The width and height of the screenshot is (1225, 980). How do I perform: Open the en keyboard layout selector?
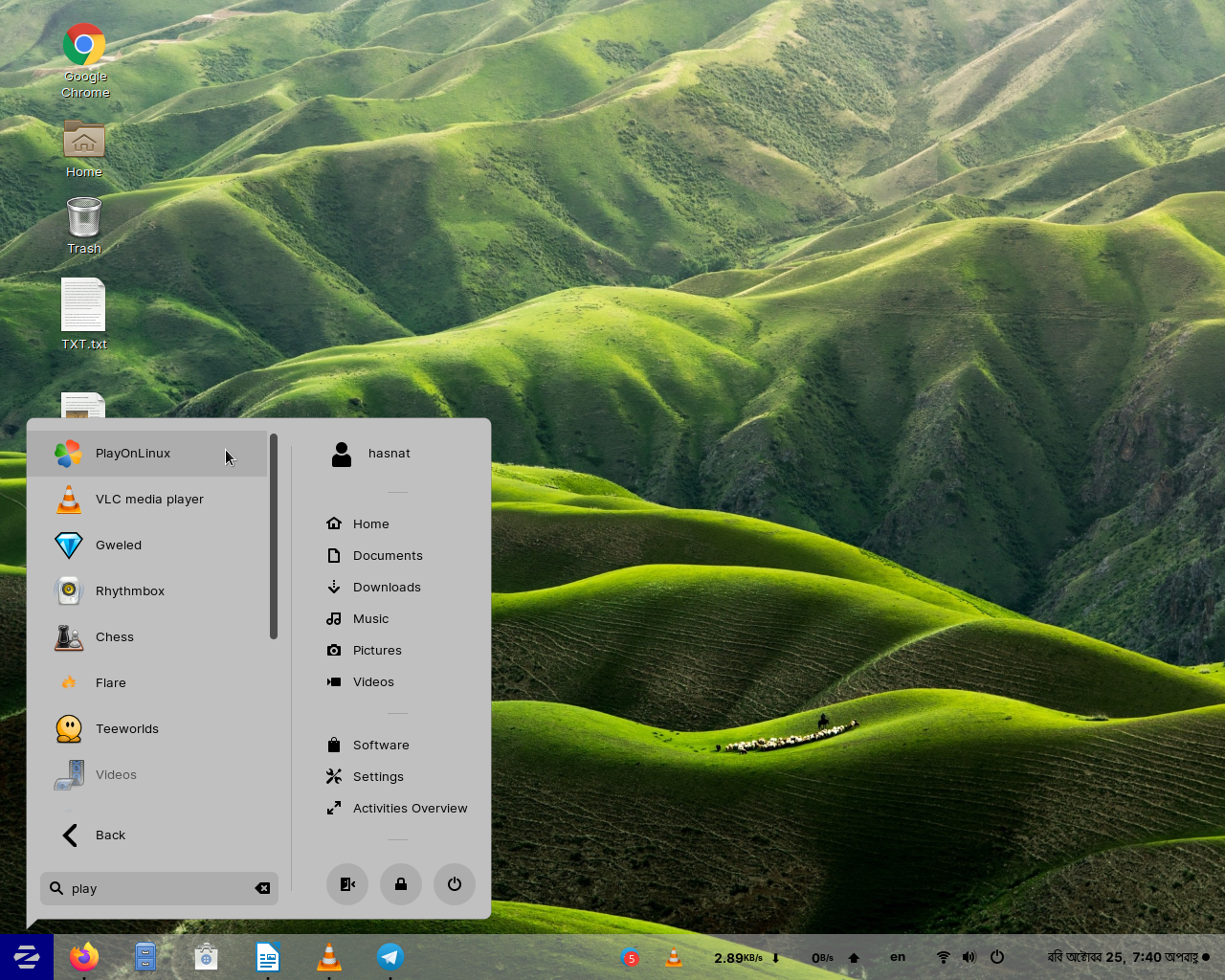(898, 957)
